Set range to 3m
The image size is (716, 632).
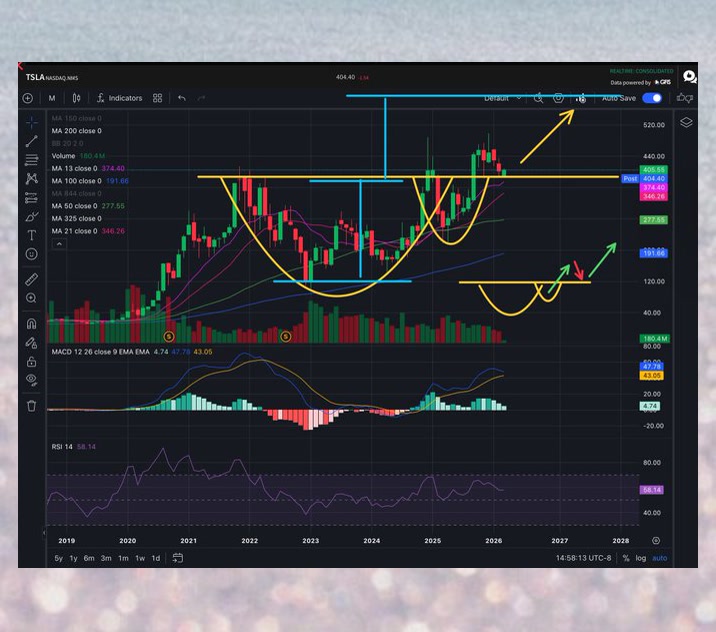pos(106,558)
